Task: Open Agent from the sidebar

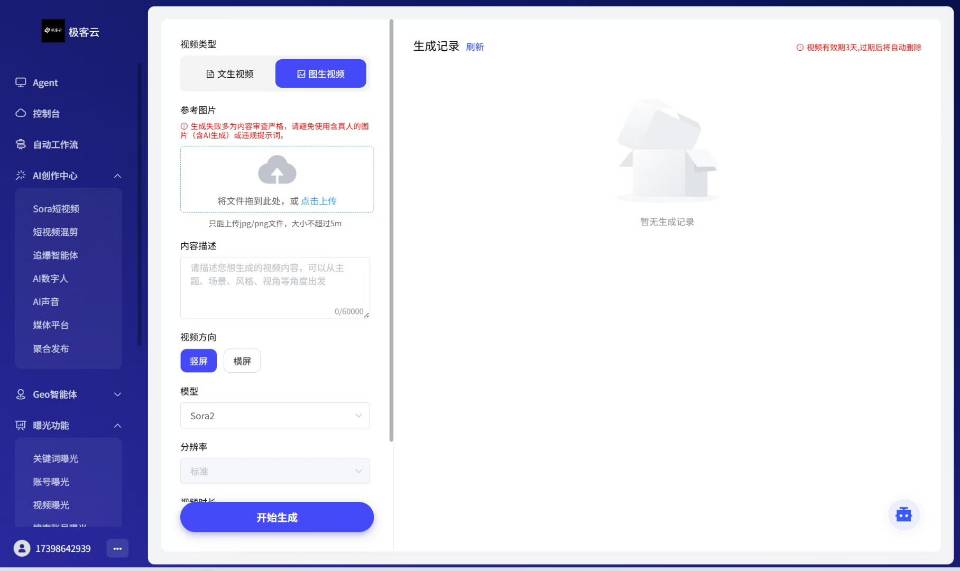Action: coord(45,83)
